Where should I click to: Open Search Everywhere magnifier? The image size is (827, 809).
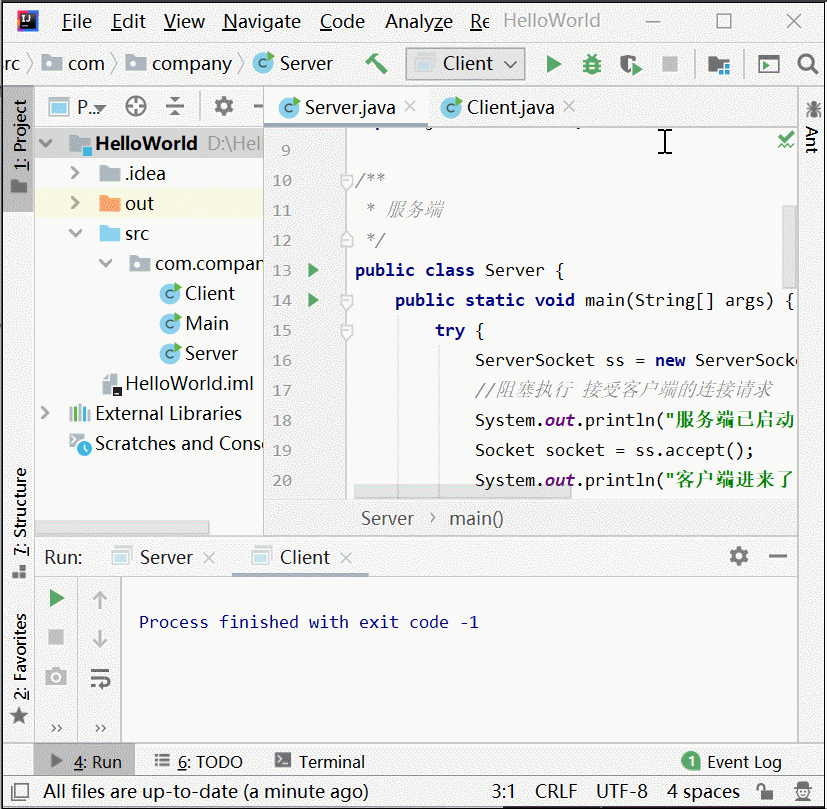click(807, 64)
